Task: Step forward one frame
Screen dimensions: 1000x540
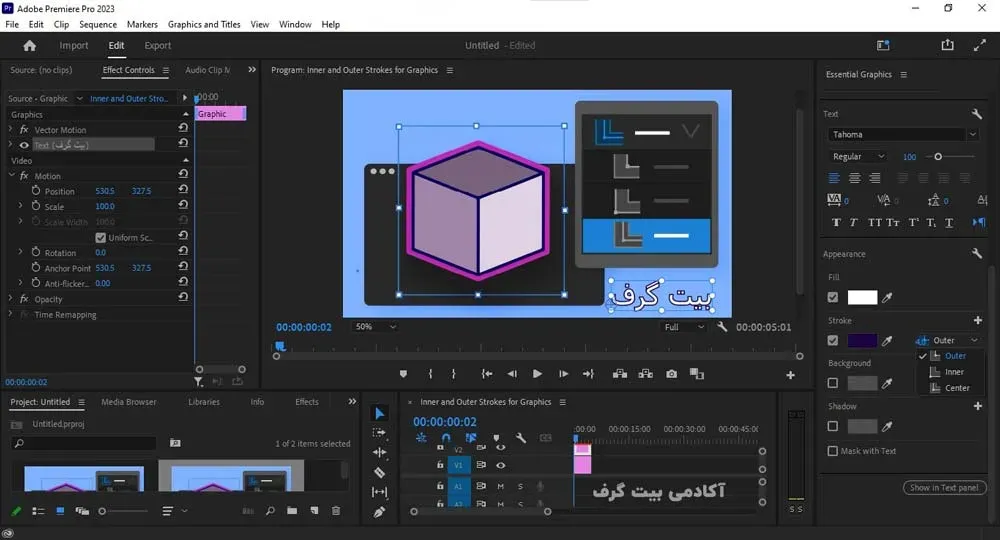Action: point(563,374)
